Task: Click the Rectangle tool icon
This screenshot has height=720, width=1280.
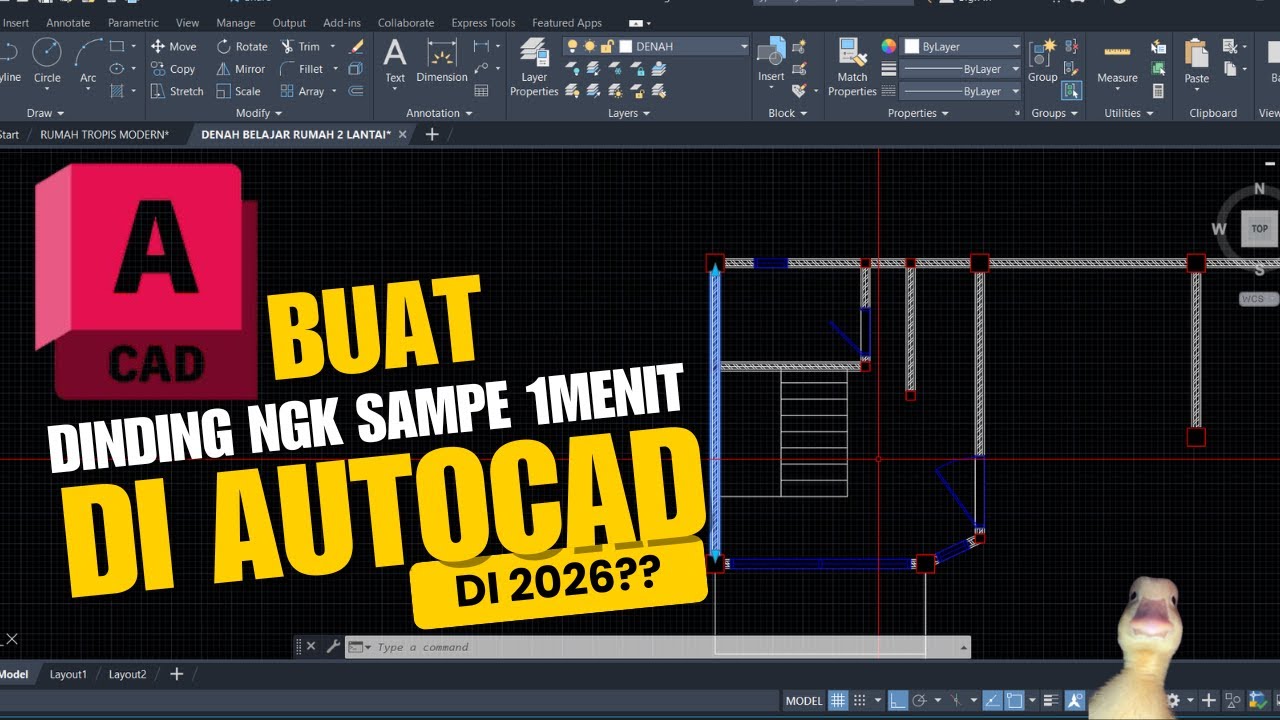Action: click(117, 46)
